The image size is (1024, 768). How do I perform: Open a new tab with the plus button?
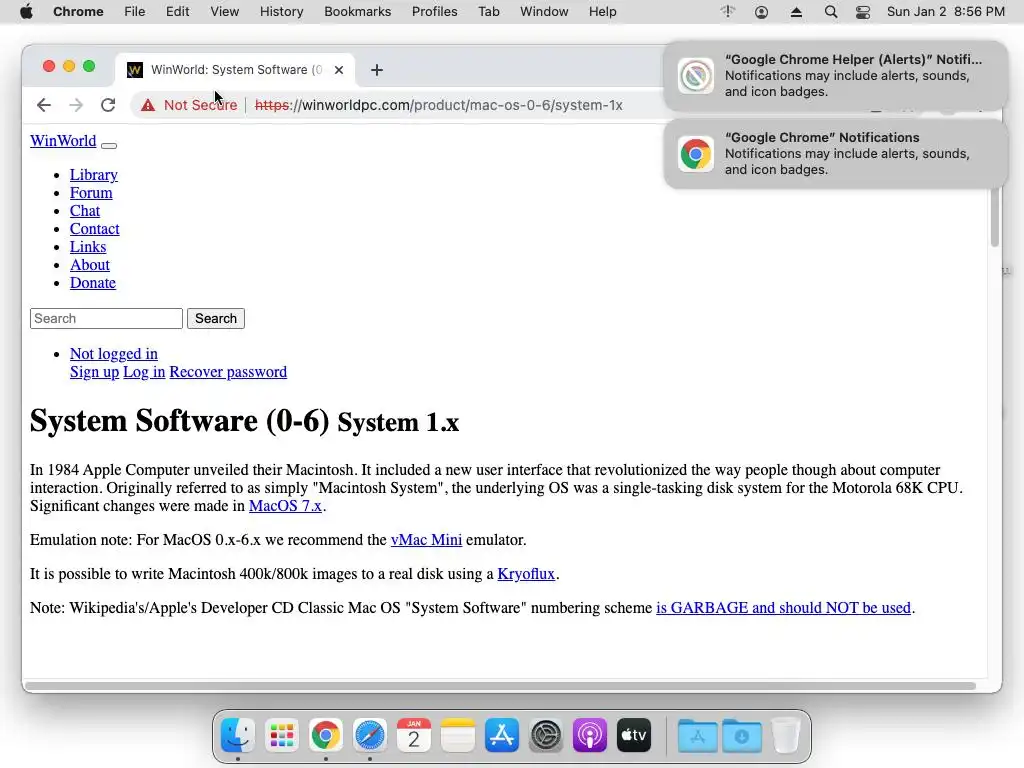pos(377,70)
